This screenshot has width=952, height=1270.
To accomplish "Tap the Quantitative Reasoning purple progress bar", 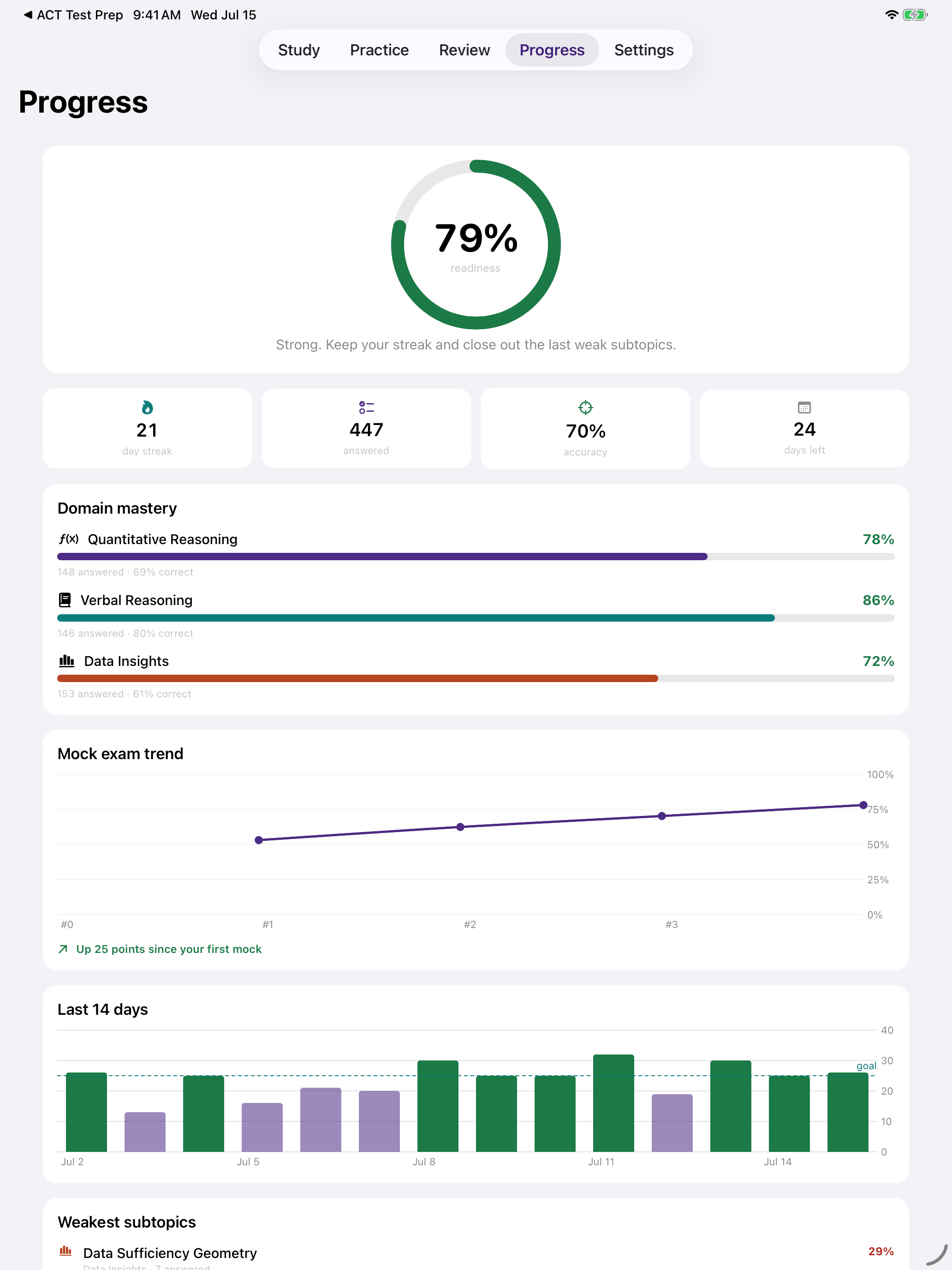I will 476,557.
